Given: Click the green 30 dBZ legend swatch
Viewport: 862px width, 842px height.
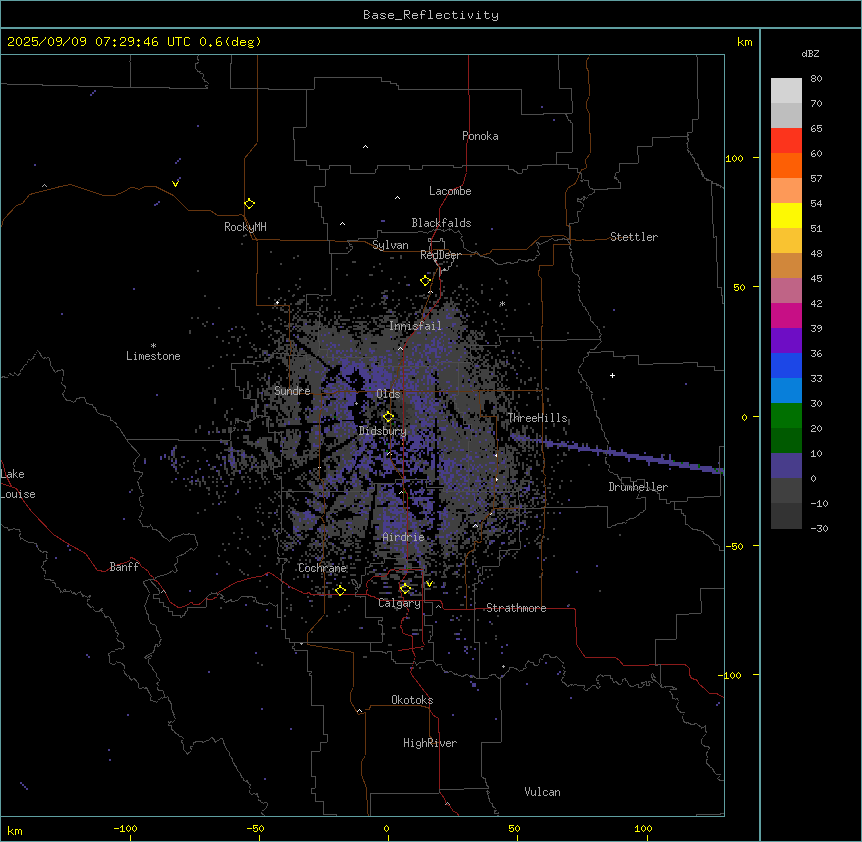Looking at the screenshot, I should click(x=786, y=416).
